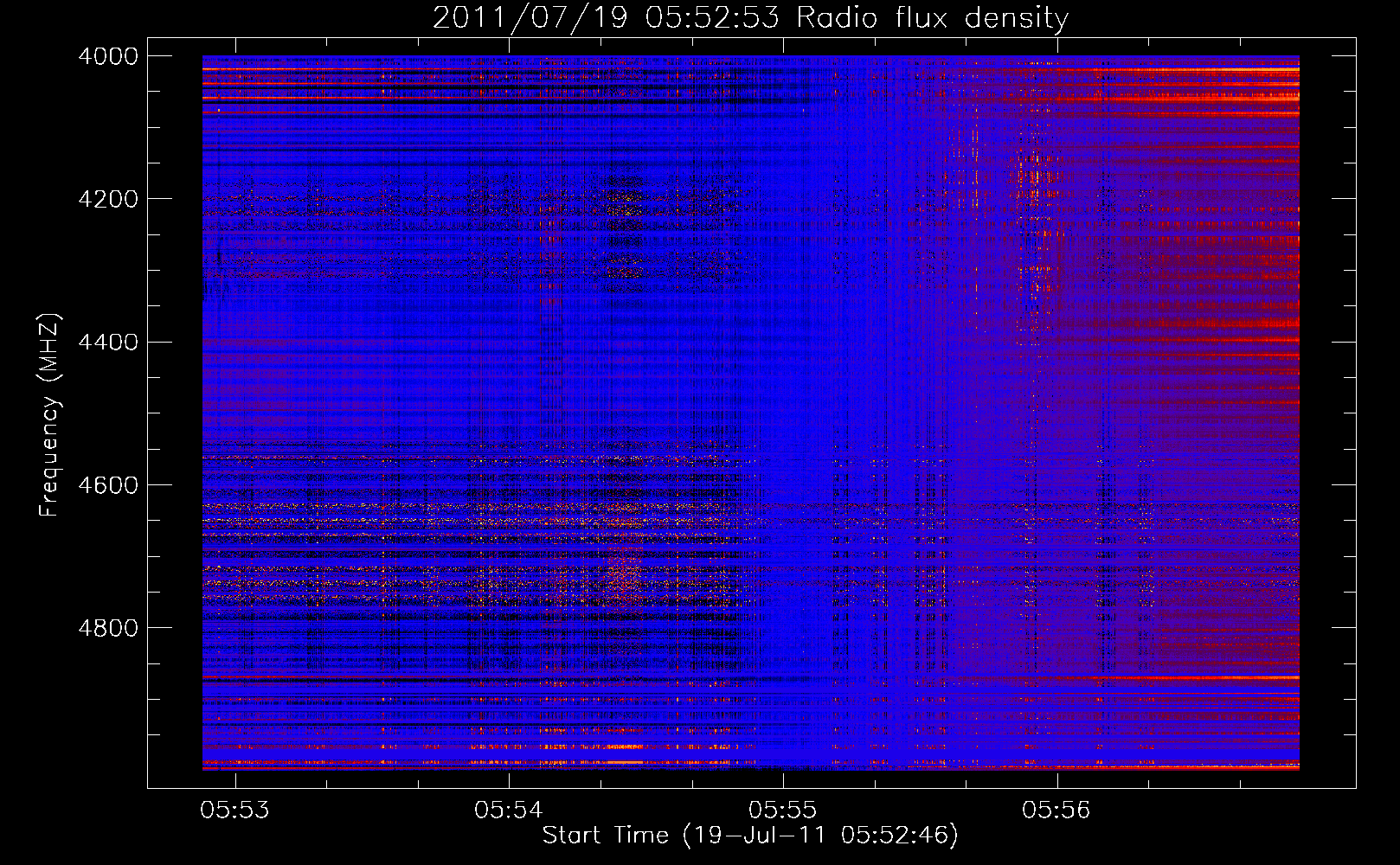Image resolution: width=1400 pixels, height=865 pixels.
Task: Click the 05:56 time tick label
Action: coord(1056,810)
